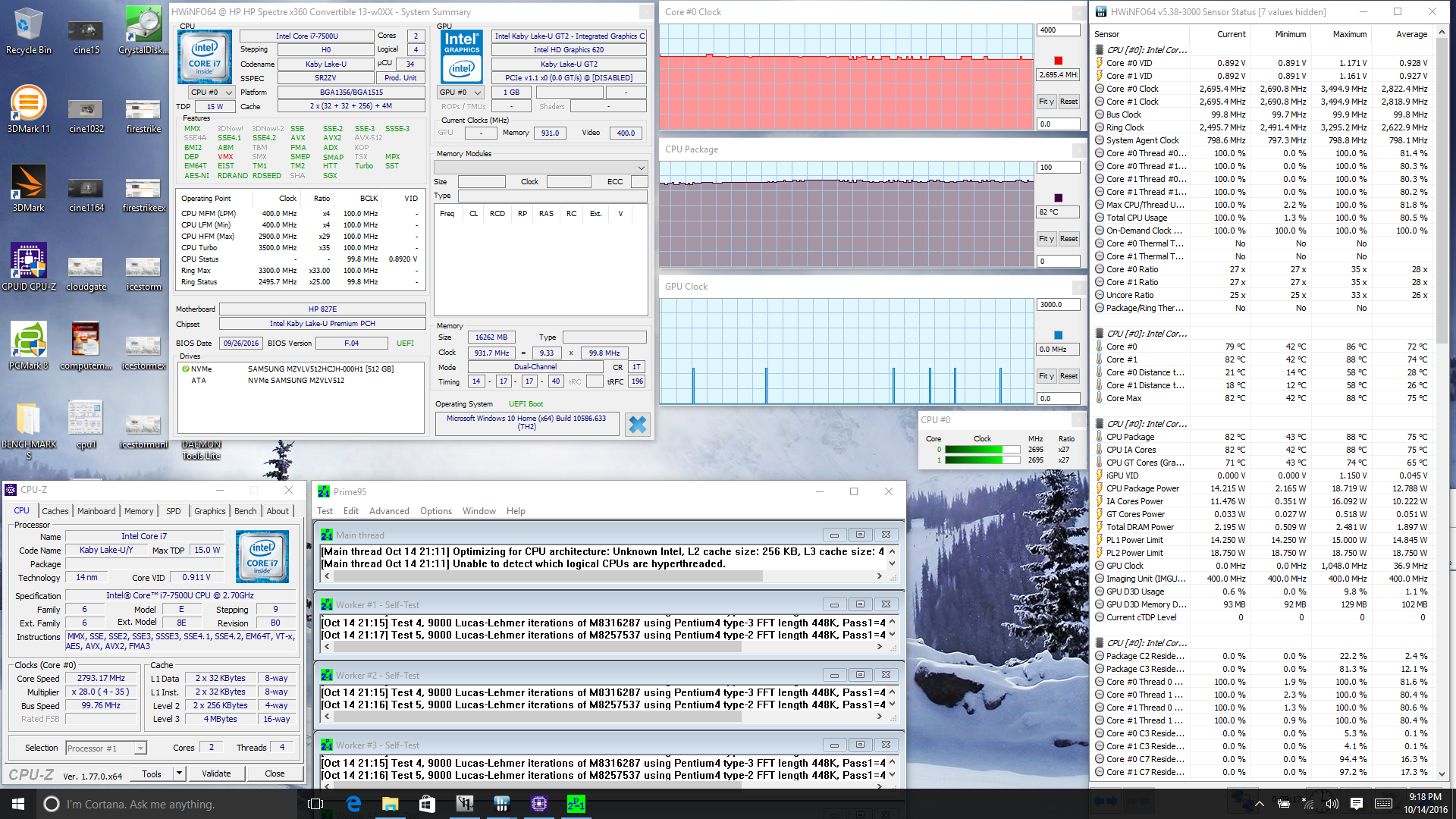This screenshot has width=1456, height=819.
Task: Click the battery icon in system tray
Action: coord(1283,804)
